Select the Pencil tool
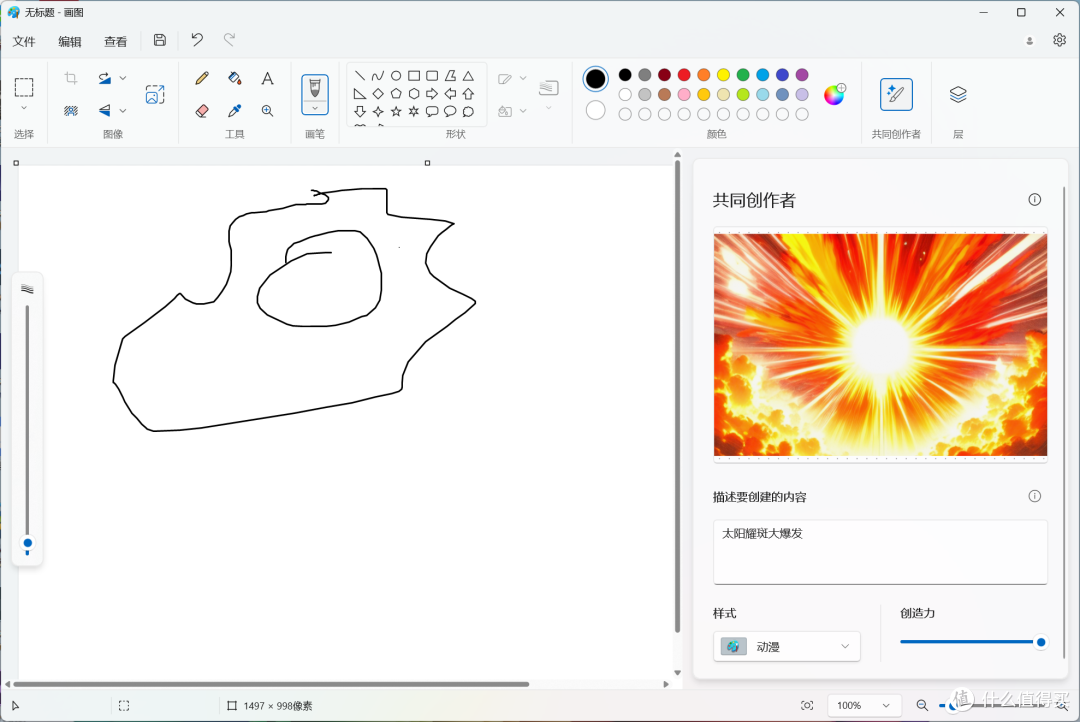Image resolution: width=1080 pixels, height=722 pixels. [x=202, y=79]
